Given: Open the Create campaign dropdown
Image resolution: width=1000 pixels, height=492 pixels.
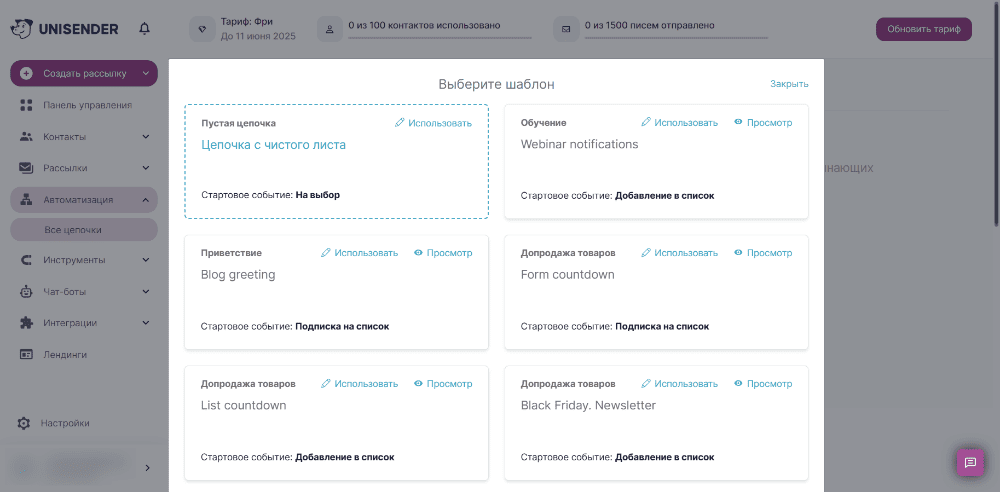Looking at the screenshot, I should 84,73.
